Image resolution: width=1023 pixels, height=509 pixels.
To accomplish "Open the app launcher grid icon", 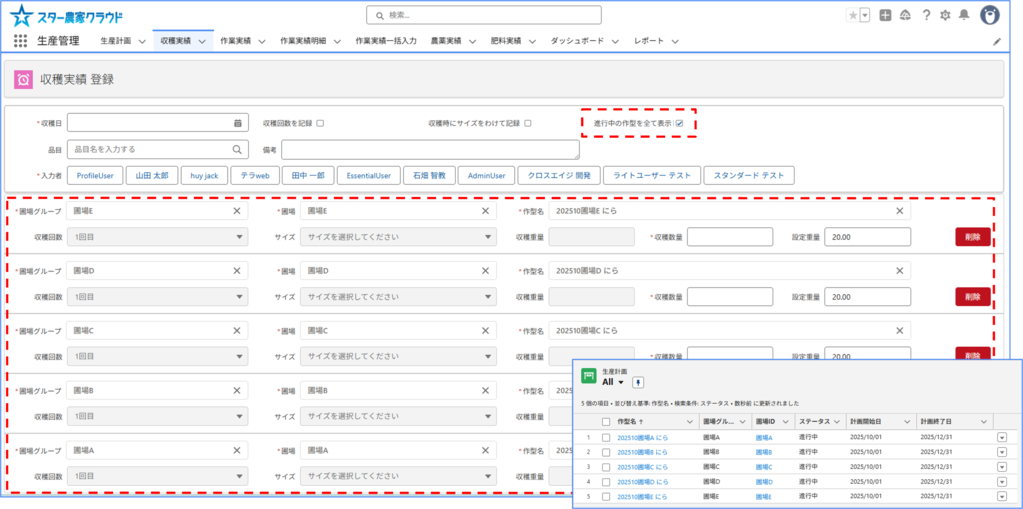I will point(20,41).
